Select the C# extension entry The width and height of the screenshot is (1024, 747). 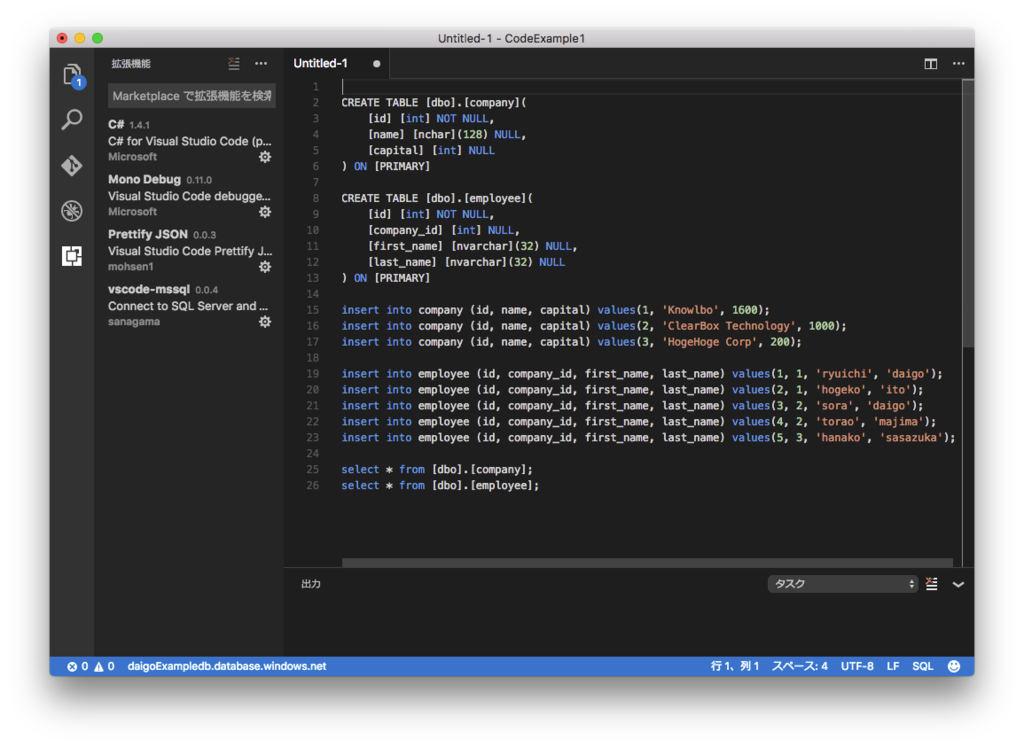click(189, 140)
